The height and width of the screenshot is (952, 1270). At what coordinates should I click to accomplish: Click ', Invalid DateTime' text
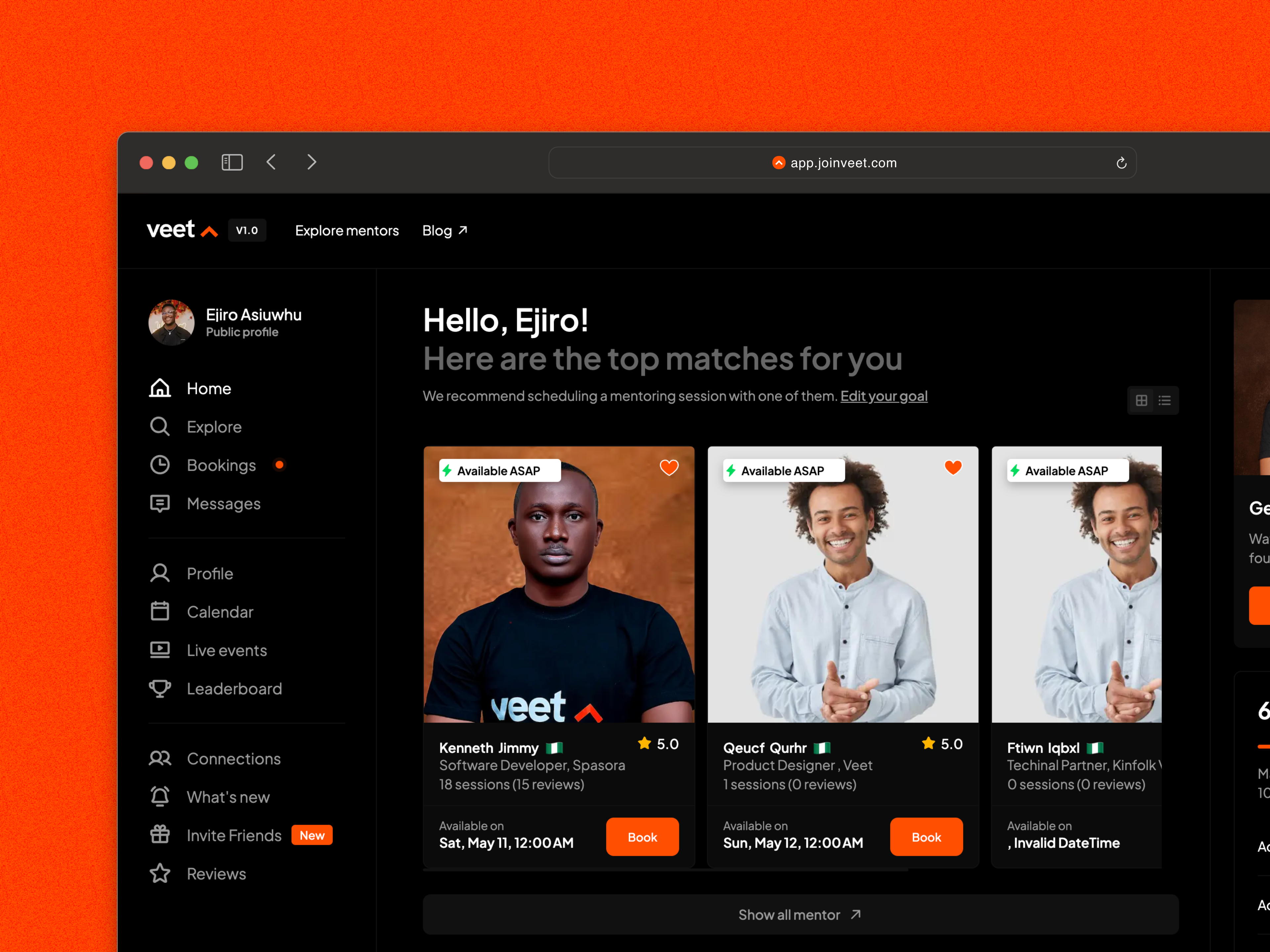(1063, 843)
